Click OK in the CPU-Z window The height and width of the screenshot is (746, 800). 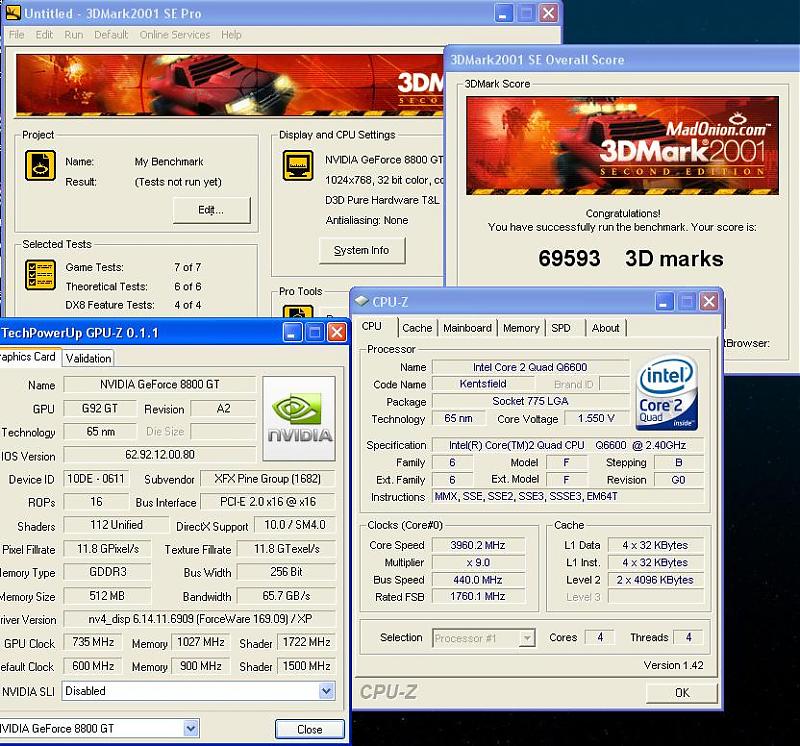click(682, 692)
